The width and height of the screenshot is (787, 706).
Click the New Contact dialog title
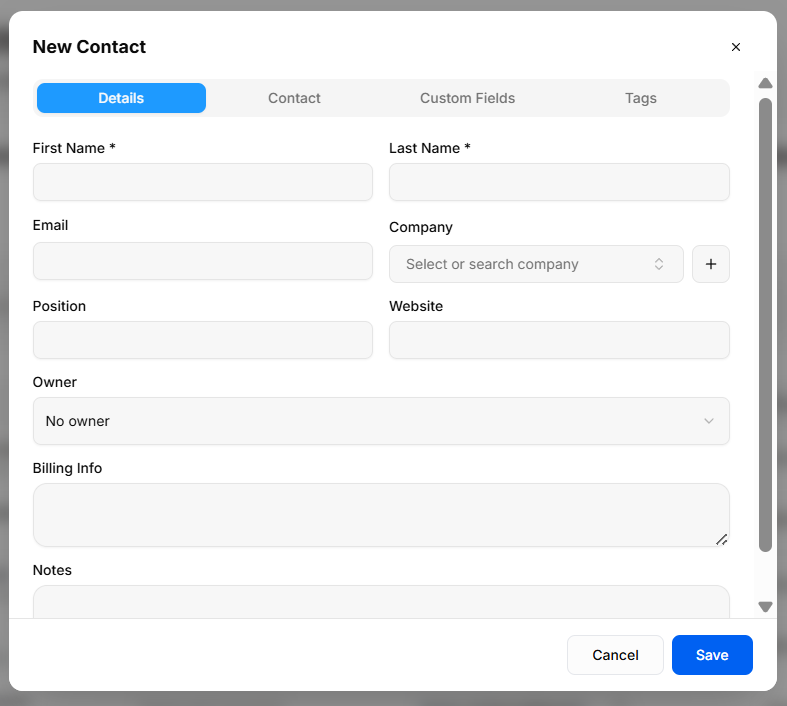pos(89,47)
